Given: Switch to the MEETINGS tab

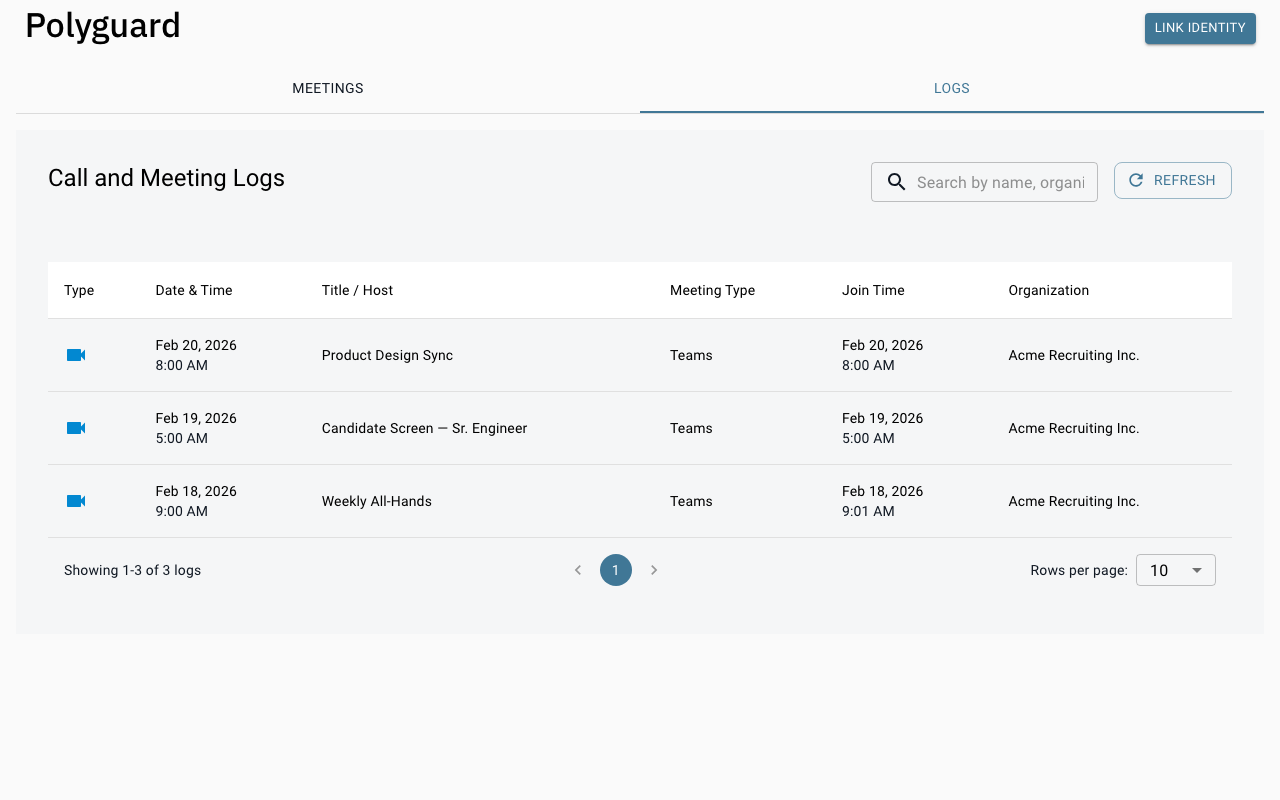Looking at the screenshot, I should point(327,88).
